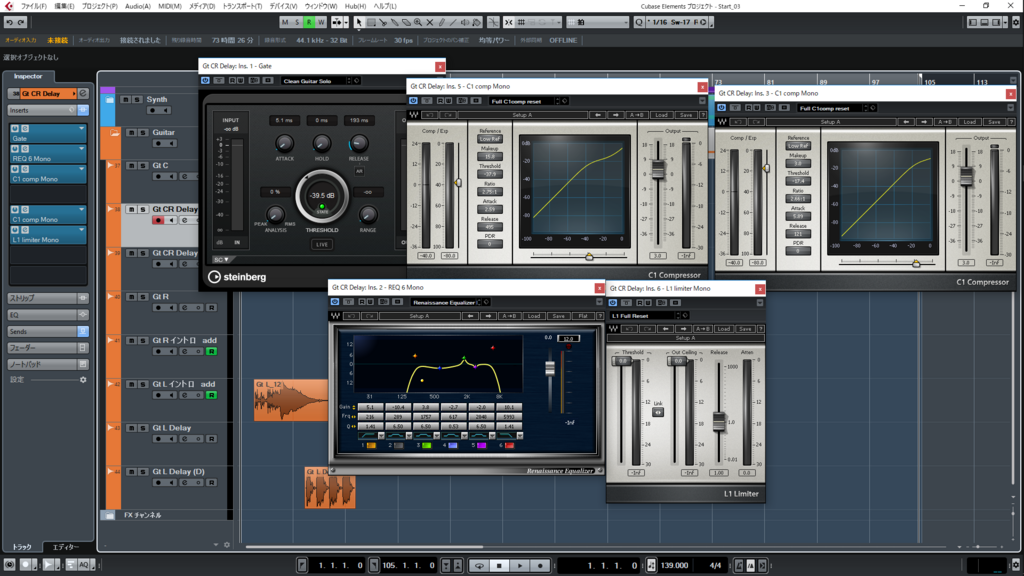Viewport: 1024px width, 576px height.
Task: Click the Record transport button
Action: [540, 566]
